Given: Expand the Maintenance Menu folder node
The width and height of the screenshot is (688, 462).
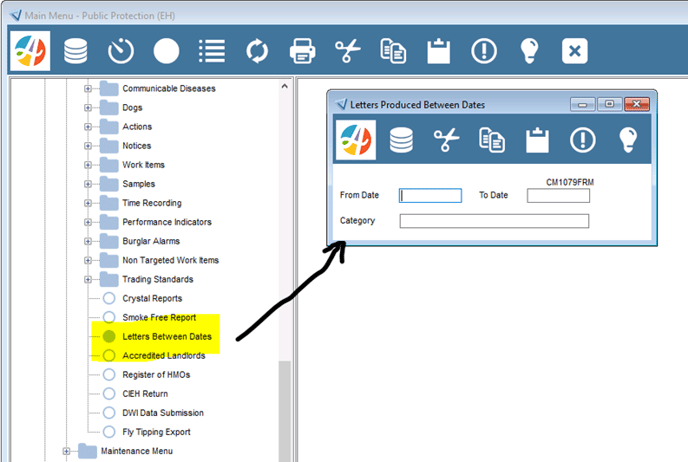Looking at the screenshot, I should coord(66,451).
